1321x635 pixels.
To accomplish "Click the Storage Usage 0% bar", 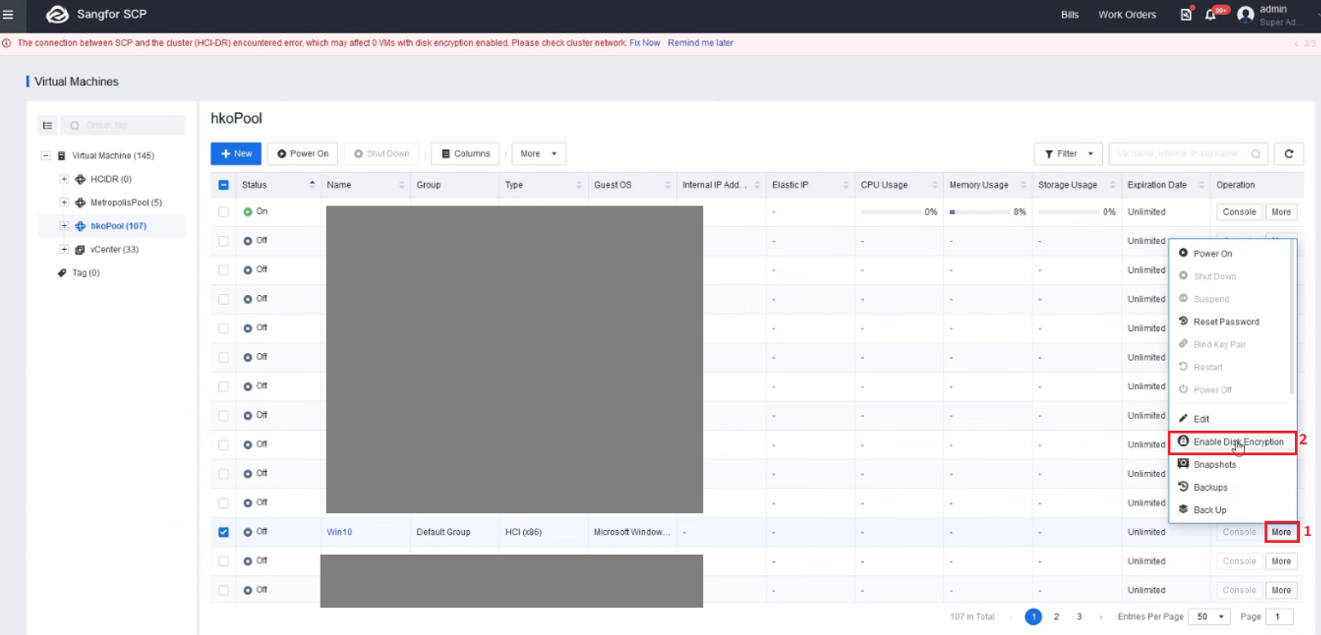I will (x=1068, y=212).
